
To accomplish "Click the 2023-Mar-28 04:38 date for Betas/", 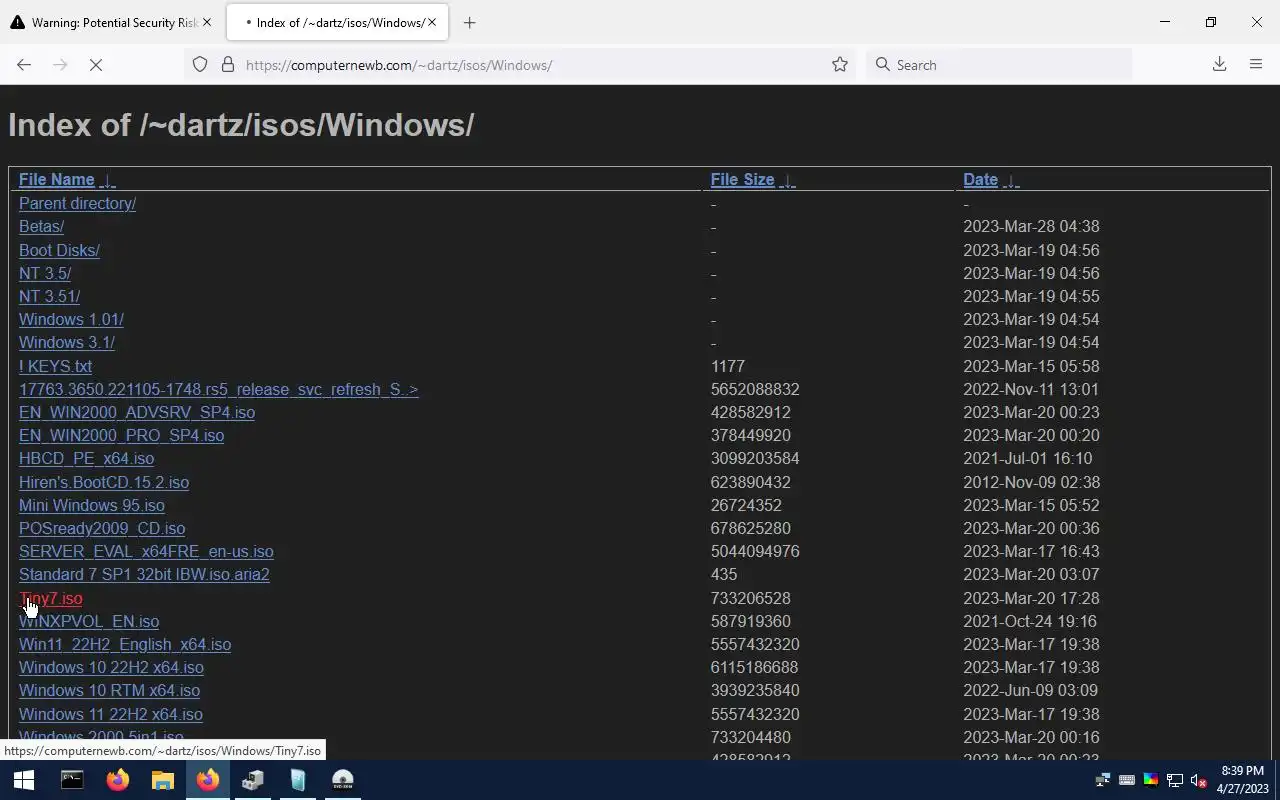I will tap(1031, 227).
